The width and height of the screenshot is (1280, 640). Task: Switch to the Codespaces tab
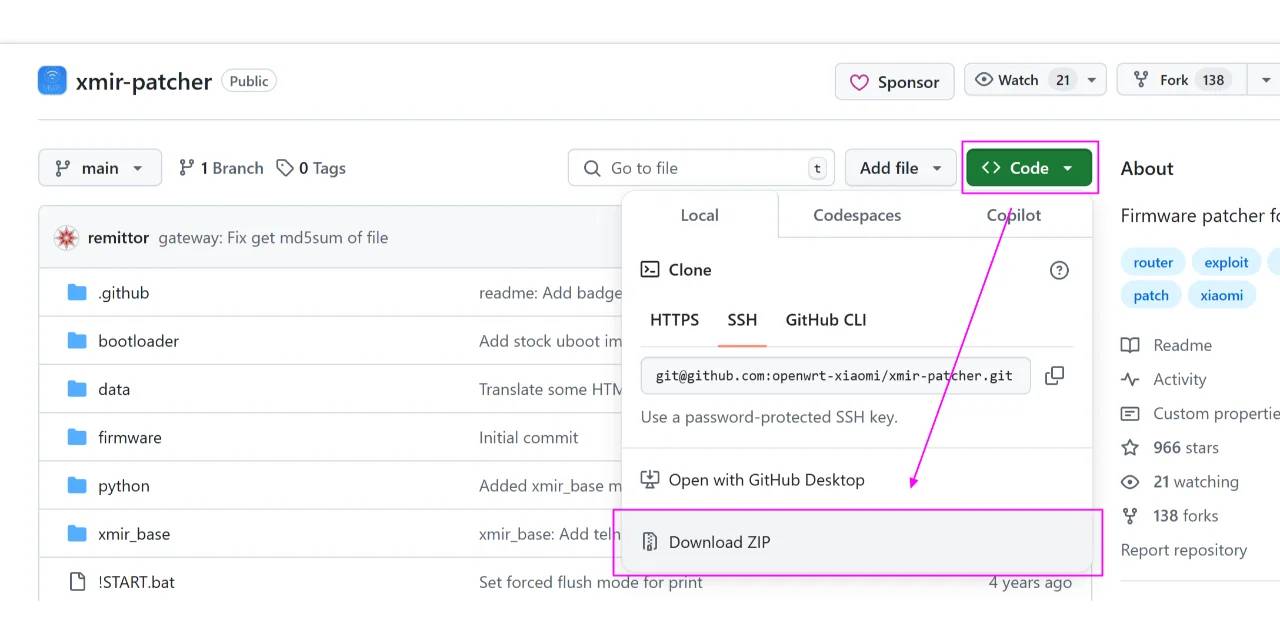[x=857, y=215]
